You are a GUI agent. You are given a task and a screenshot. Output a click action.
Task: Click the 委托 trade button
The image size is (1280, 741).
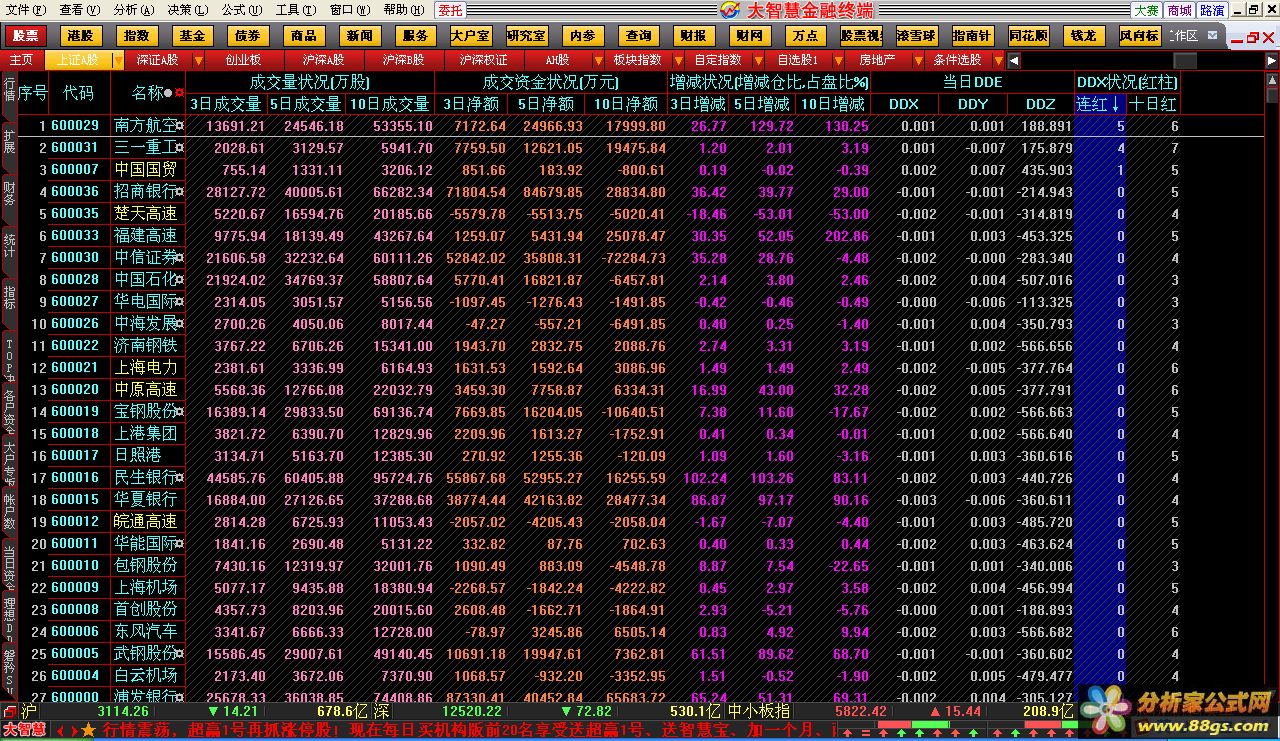tap(451, 10)
